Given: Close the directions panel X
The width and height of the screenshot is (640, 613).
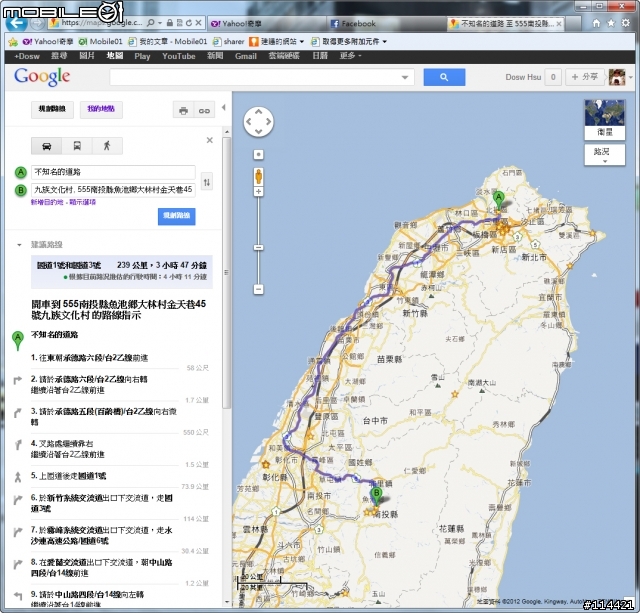Looking at the screenshot, I should coord(209,140).
